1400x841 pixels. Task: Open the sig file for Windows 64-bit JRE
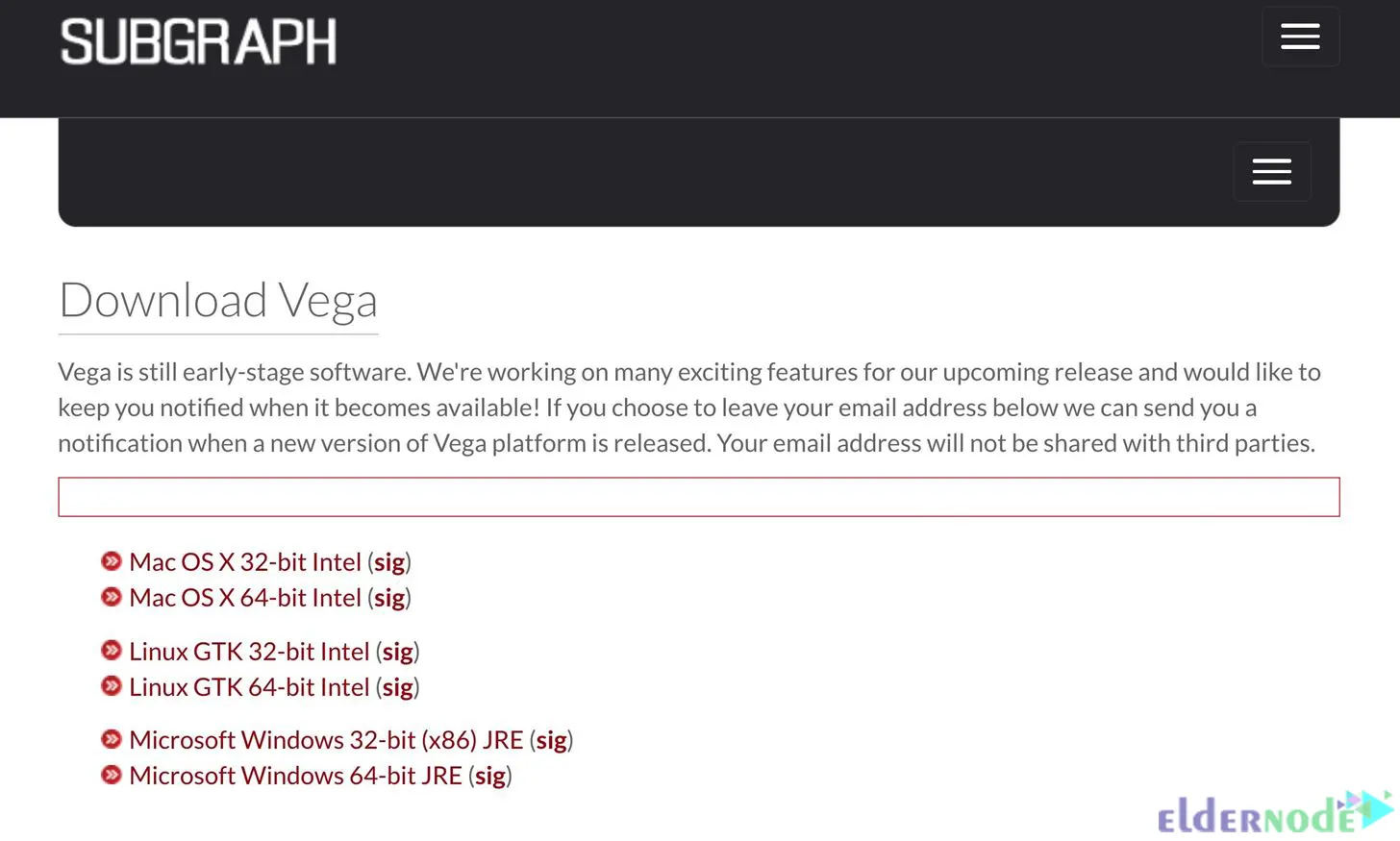click(489, 775)
